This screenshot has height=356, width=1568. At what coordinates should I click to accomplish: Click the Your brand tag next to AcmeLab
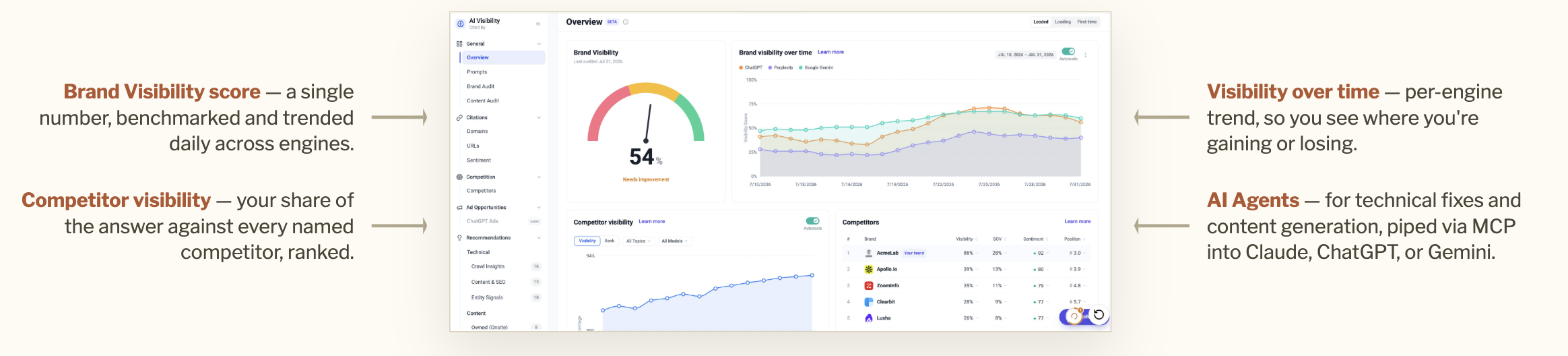tap(914, 253)
